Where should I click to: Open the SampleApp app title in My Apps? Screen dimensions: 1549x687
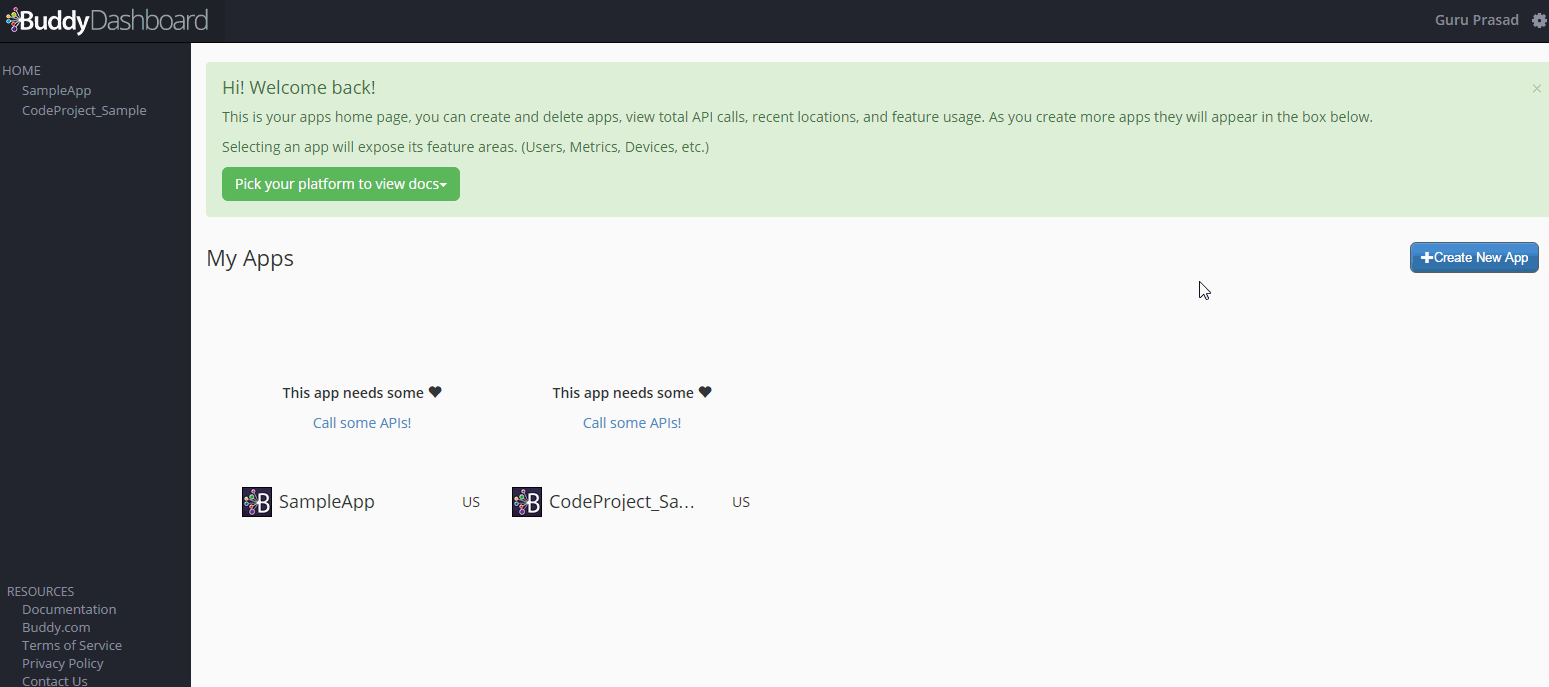point(327,502)
